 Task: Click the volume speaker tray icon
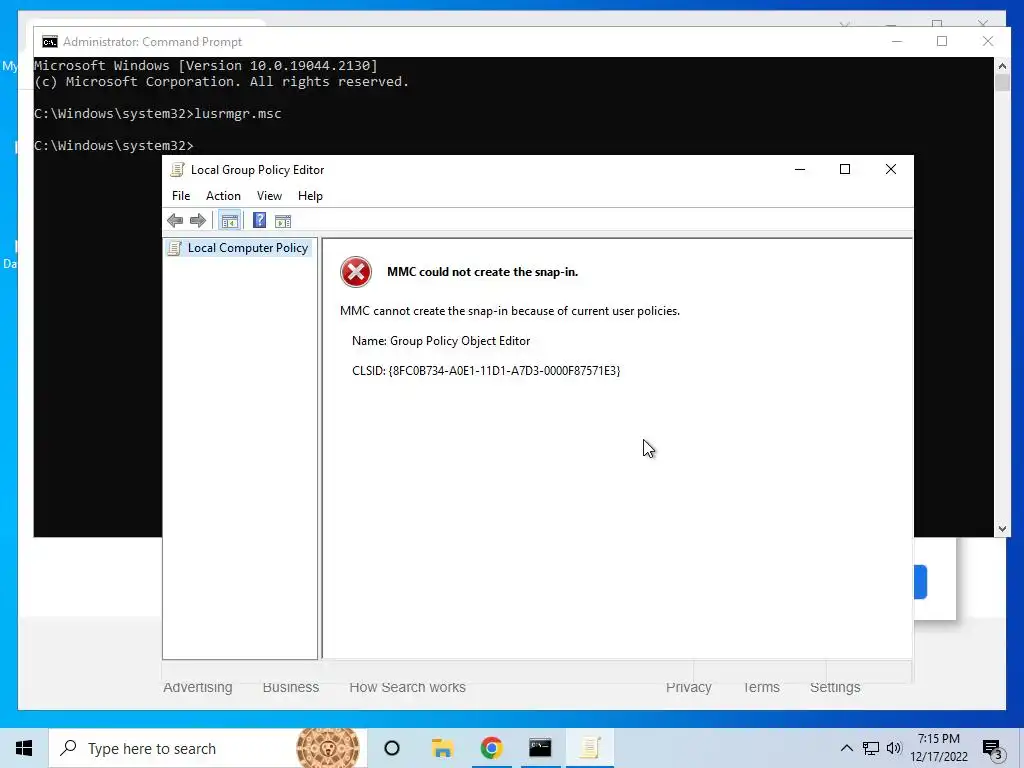coord(894,748)
